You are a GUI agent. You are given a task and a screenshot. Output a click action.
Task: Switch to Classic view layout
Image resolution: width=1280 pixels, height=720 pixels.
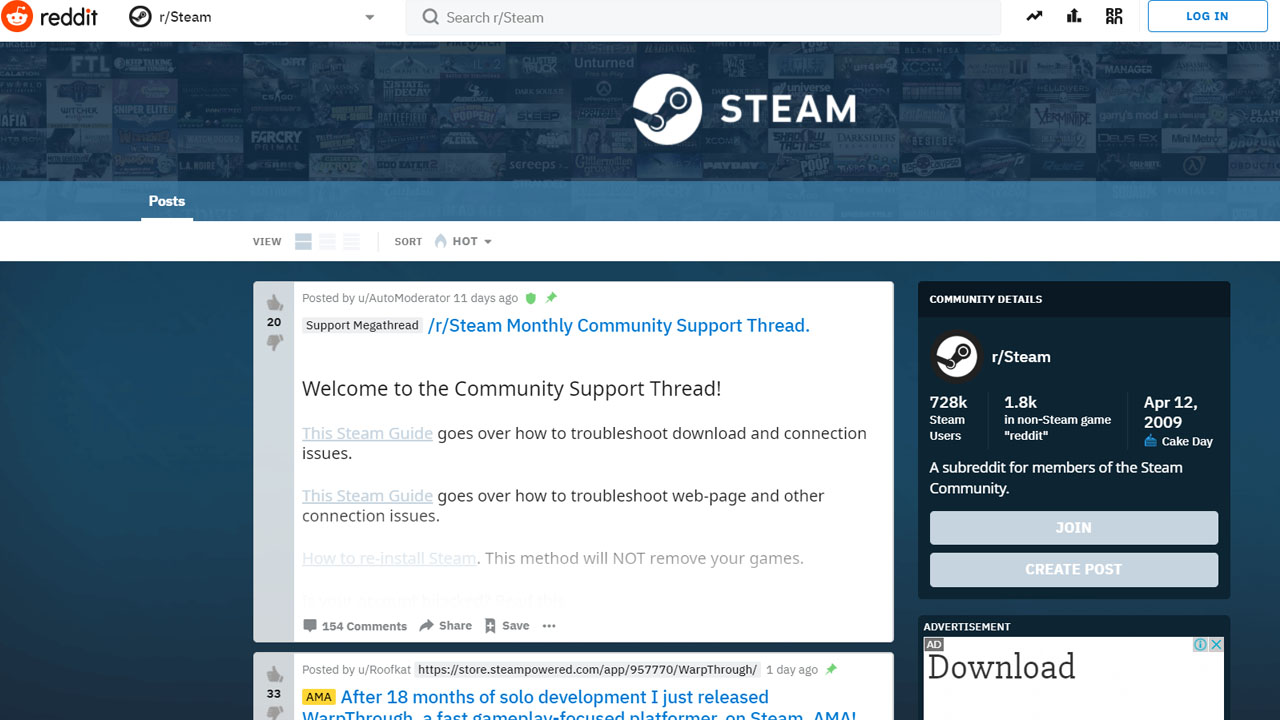327,242
